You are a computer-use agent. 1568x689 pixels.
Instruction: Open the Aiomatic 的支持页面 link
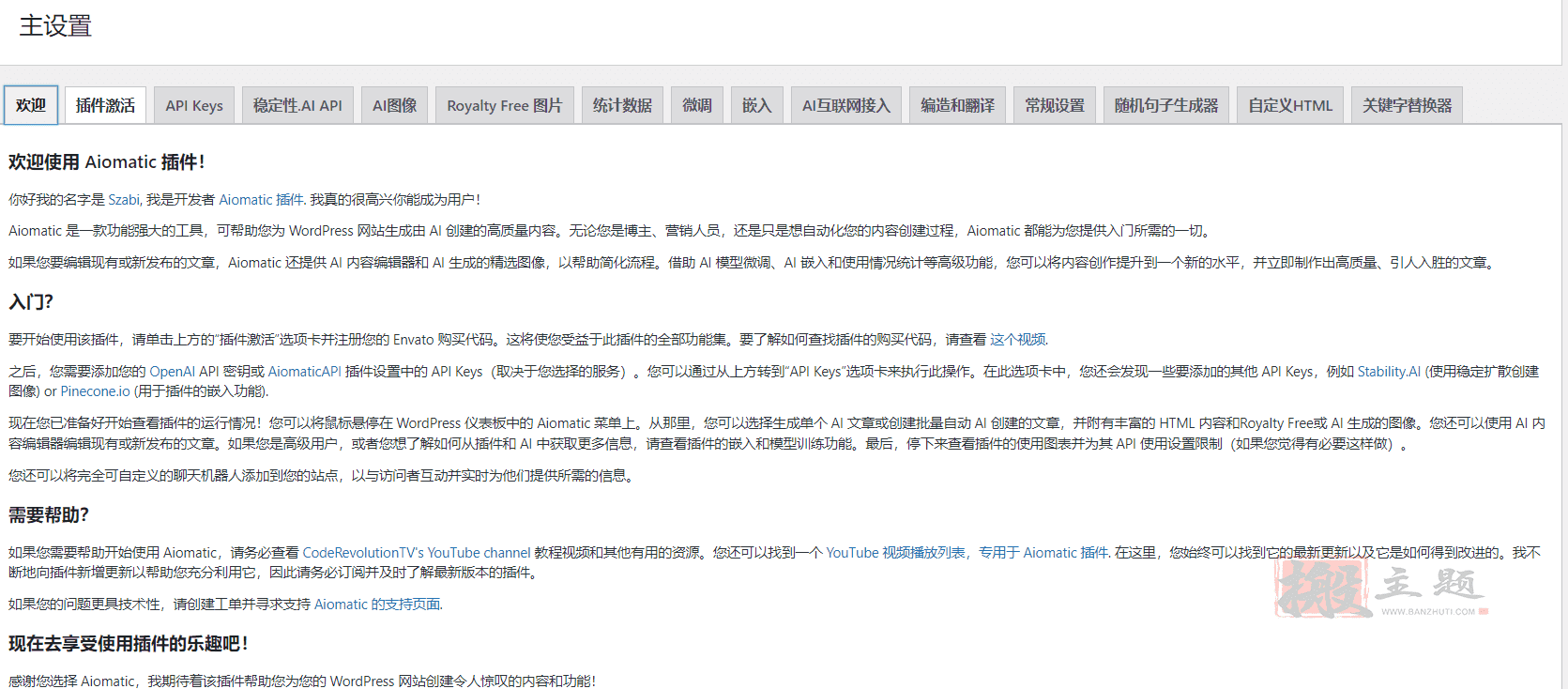pyautogui.click(x=377, y=605)
